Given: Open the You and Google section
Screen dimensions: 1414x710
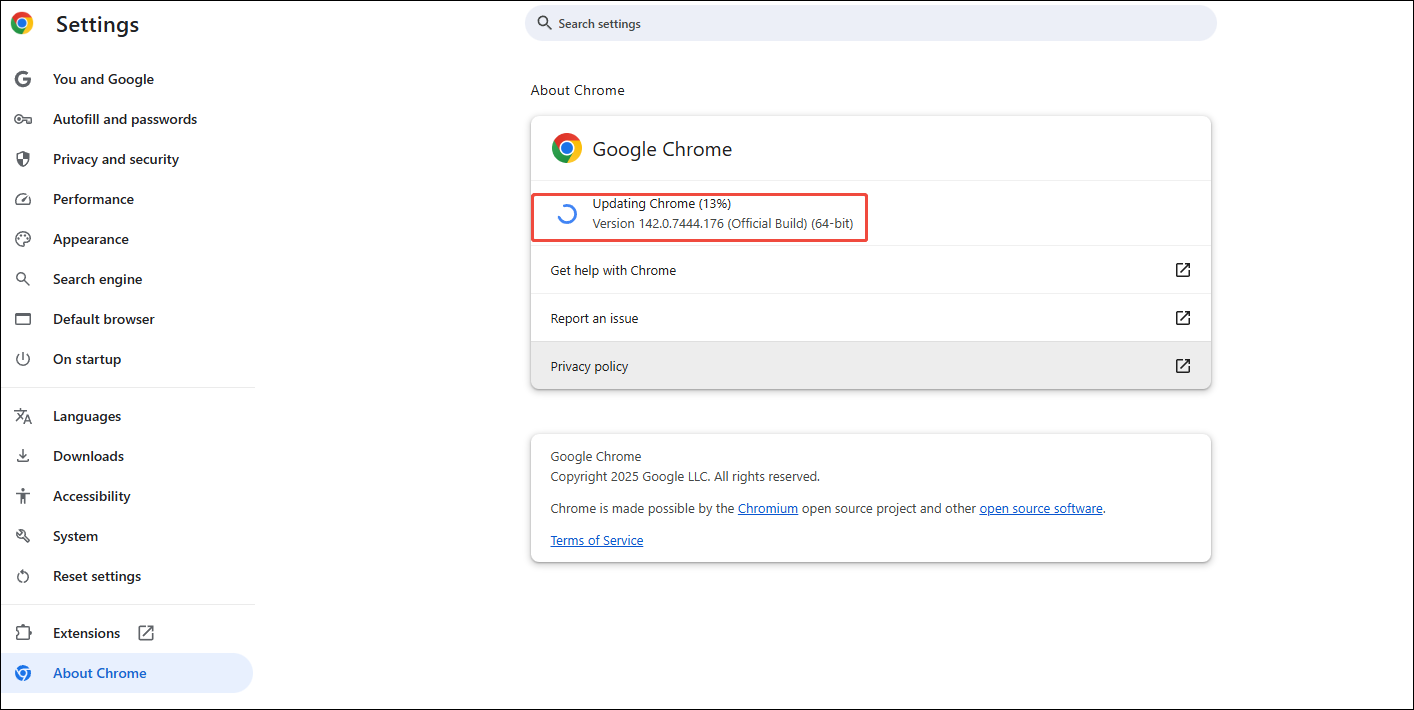Looking at the screenshot, I should (x=103, y=79).
